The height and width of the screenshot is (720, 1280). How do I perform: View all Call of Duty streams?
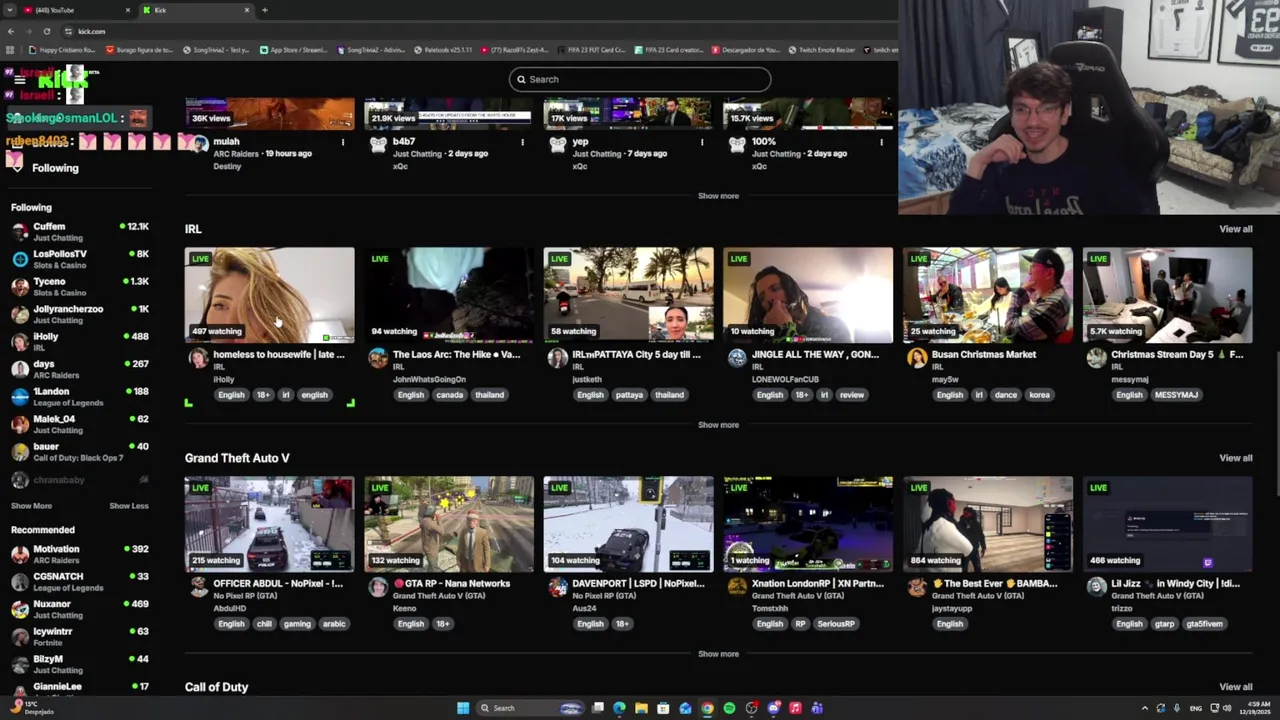coord(1235,687)
